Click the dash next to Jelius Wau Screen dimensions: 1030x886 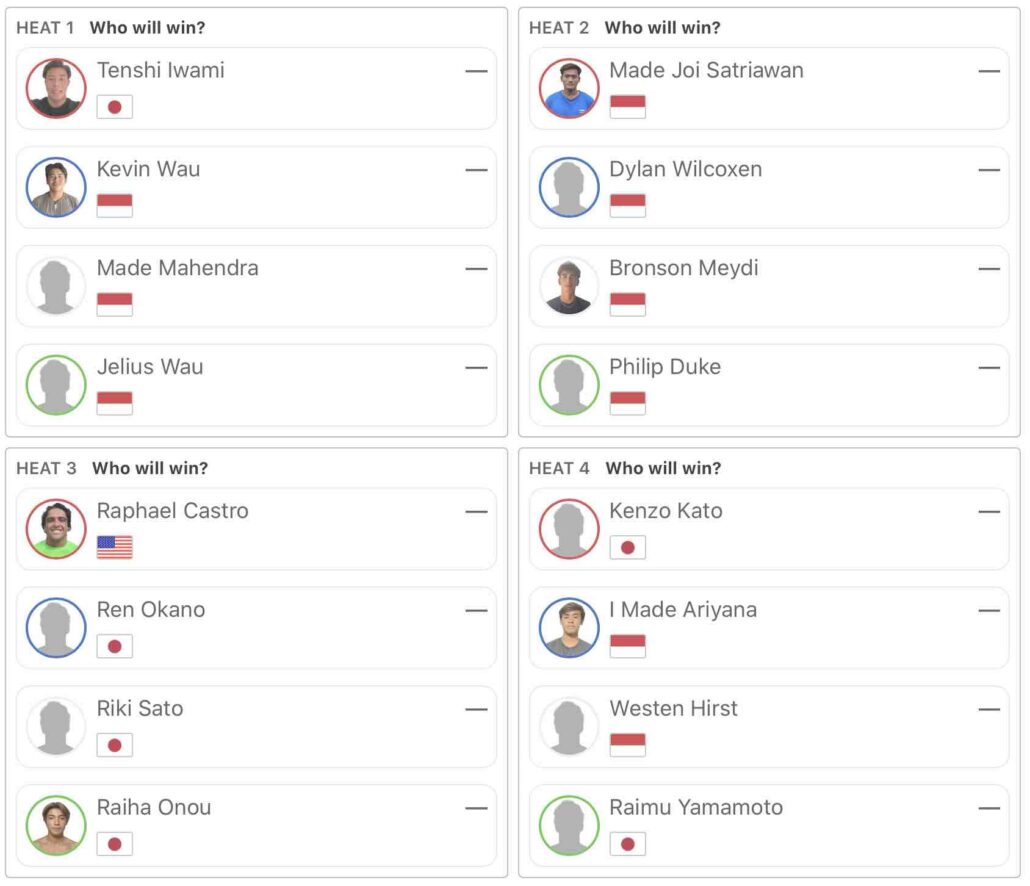point(476,368)
